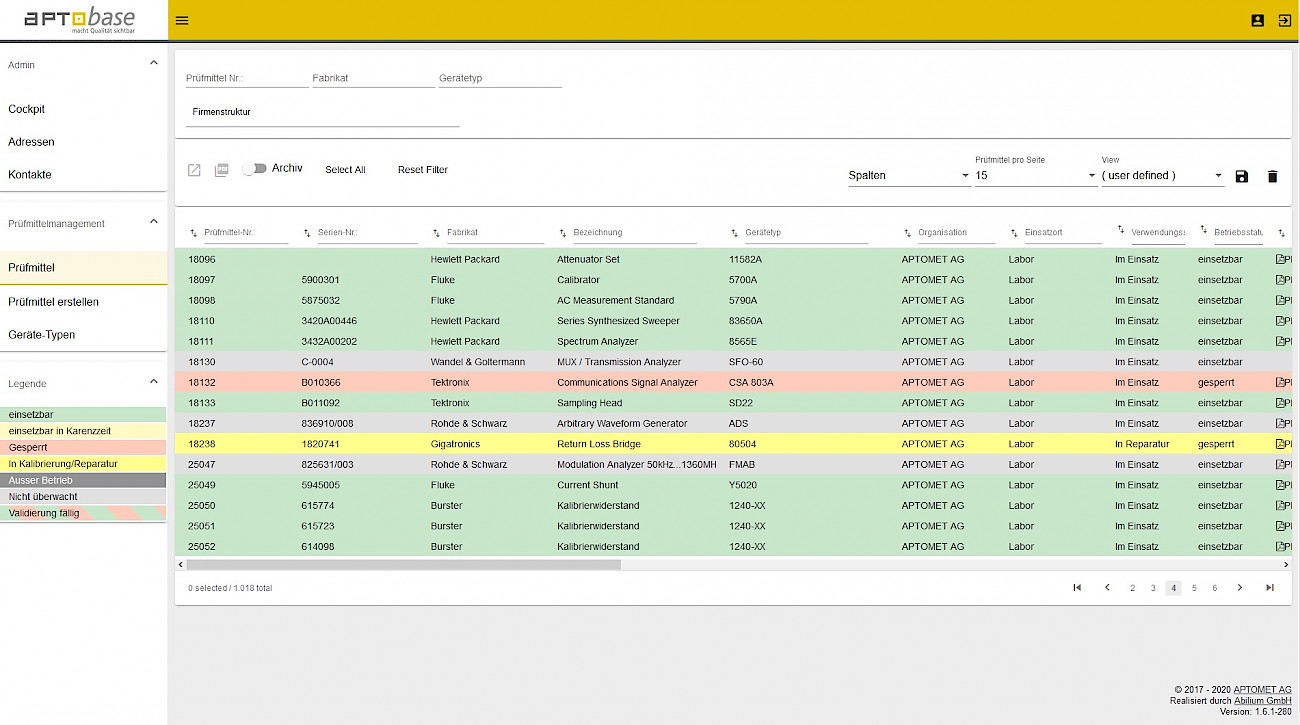
Task: Open the user account icon
Action: pyautogui.click(x=1258, y=20)
